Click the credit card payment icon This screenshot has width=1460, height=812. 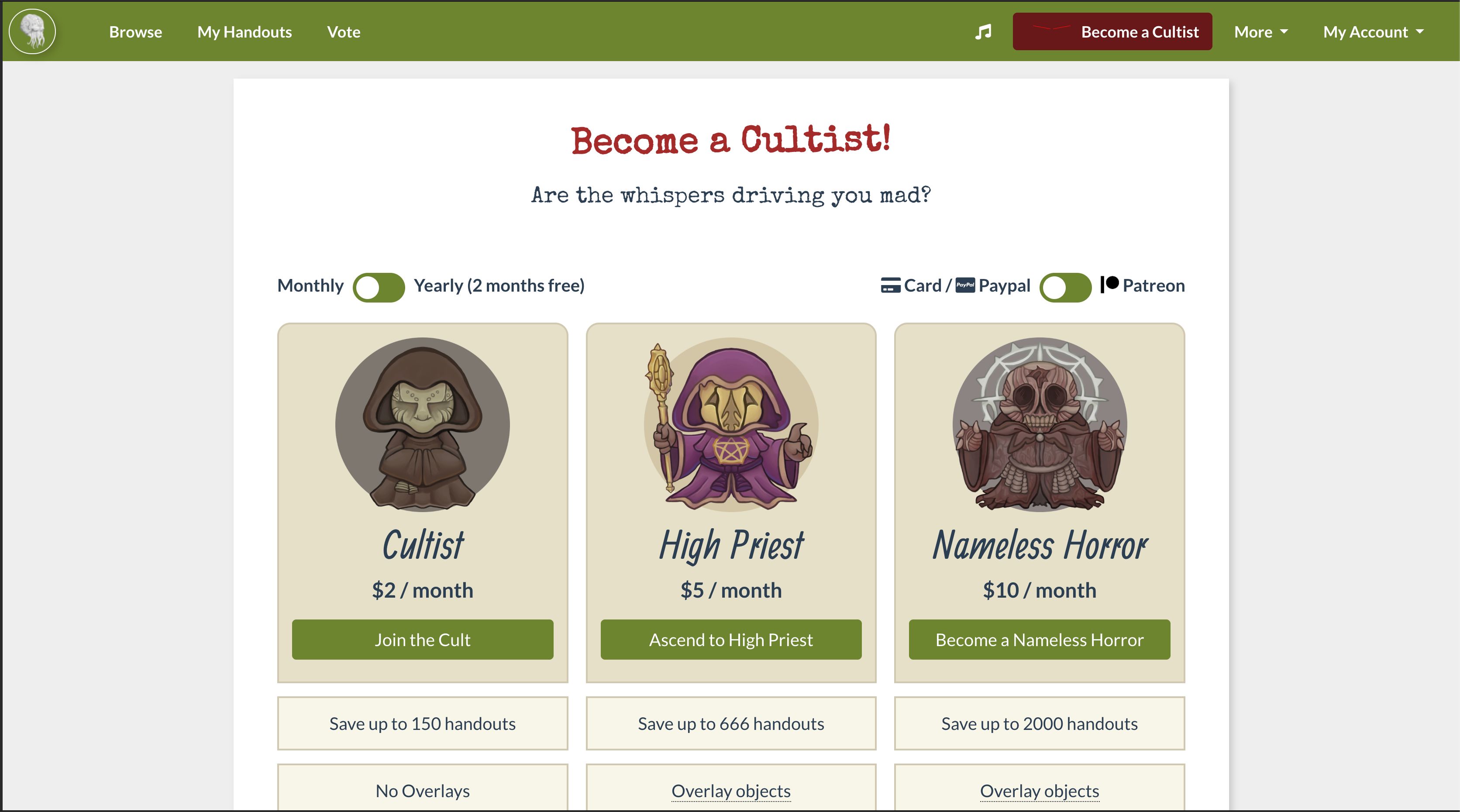[x=890, y=286]
